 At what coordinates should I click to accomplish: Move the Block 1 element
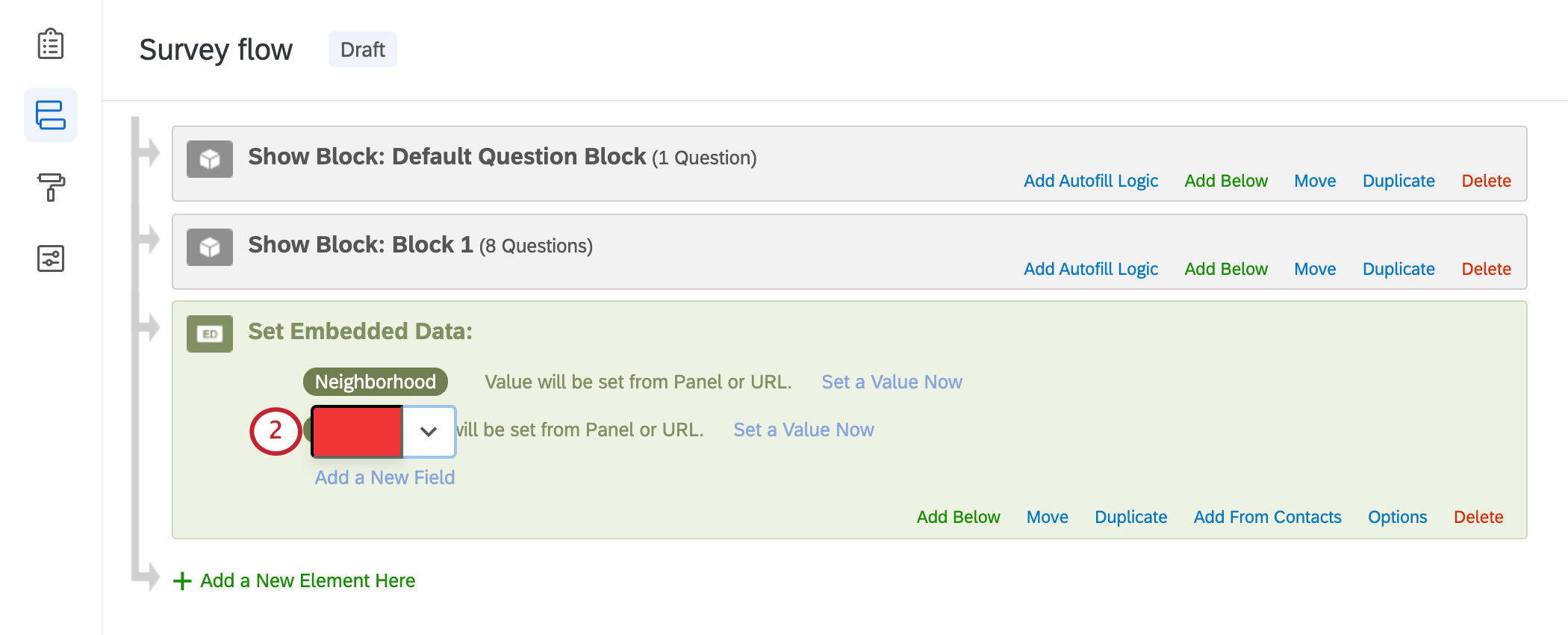(x=1315, y=269)
